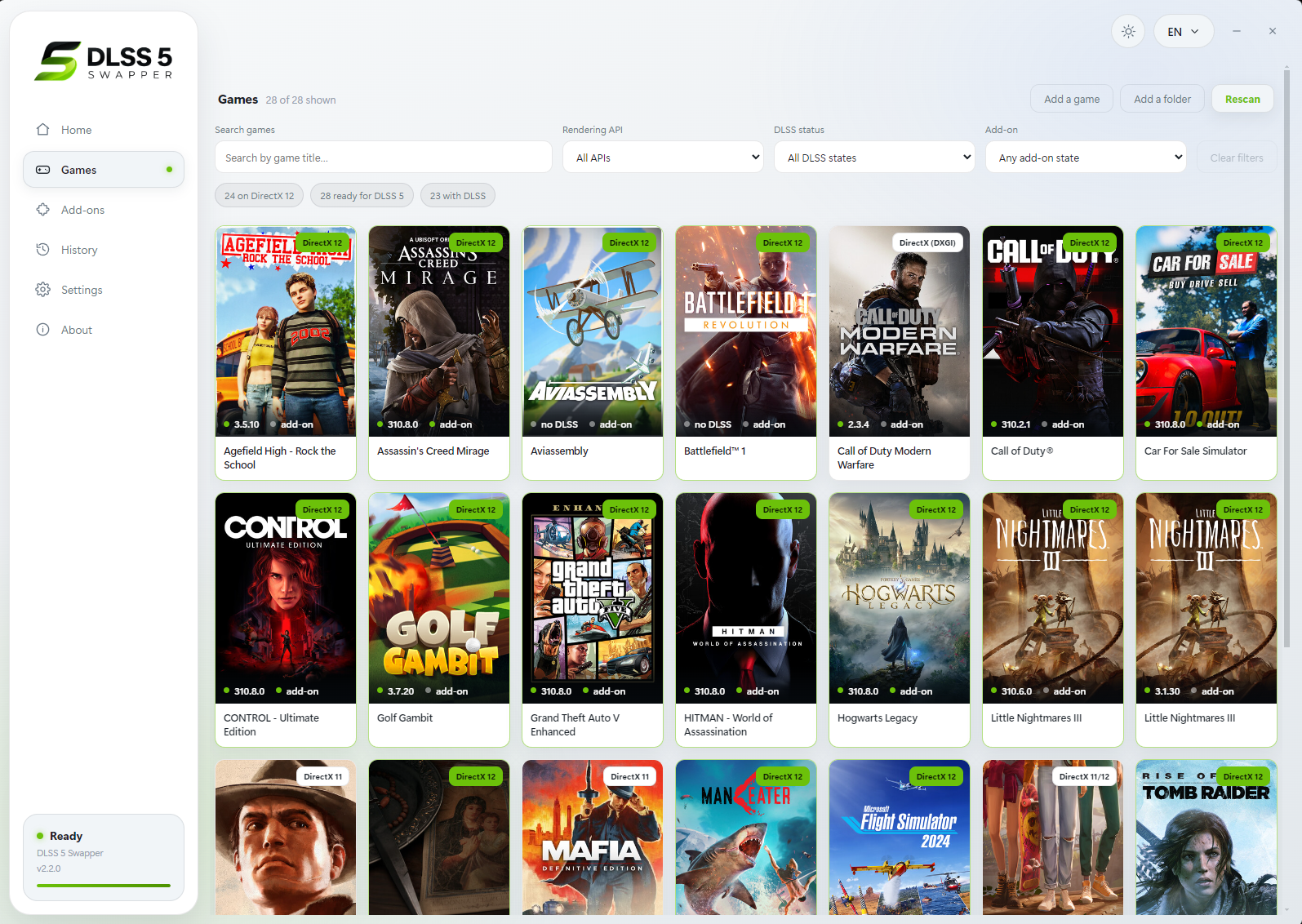1302x924 pixels.
Task: Select the Flight Simulator 2024 cover
Action: pyautogui.click(x=900, y=838)
